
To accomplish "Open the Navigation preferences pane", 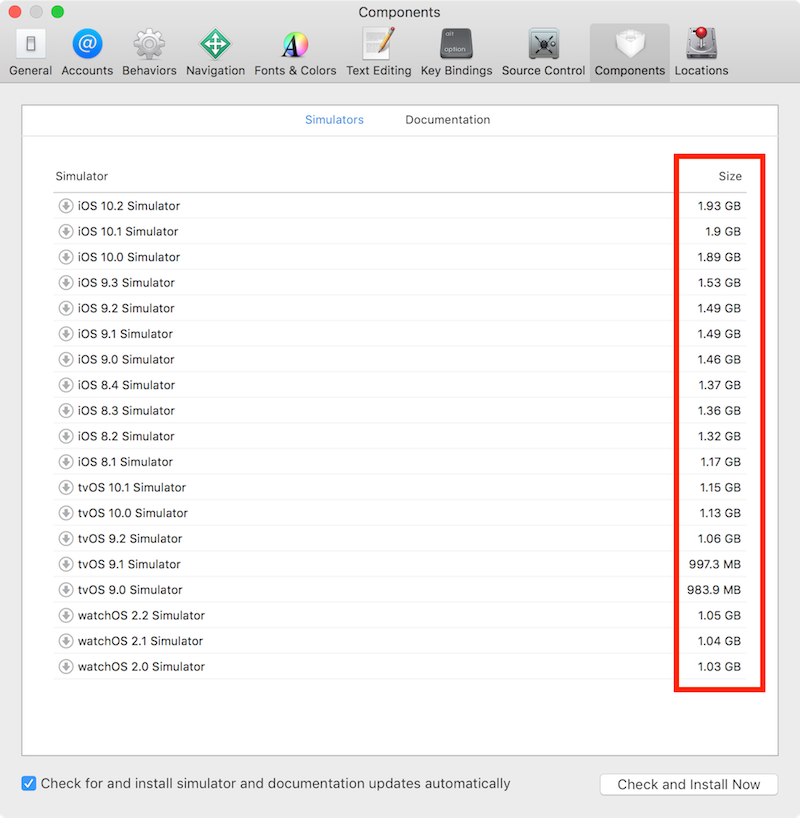I will pyautogui.click(x=216, y=52).
